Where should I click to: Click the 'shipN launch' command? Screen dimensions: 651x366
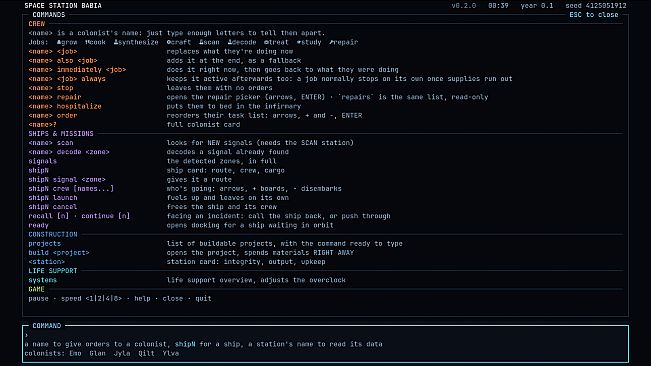[53, 198]
